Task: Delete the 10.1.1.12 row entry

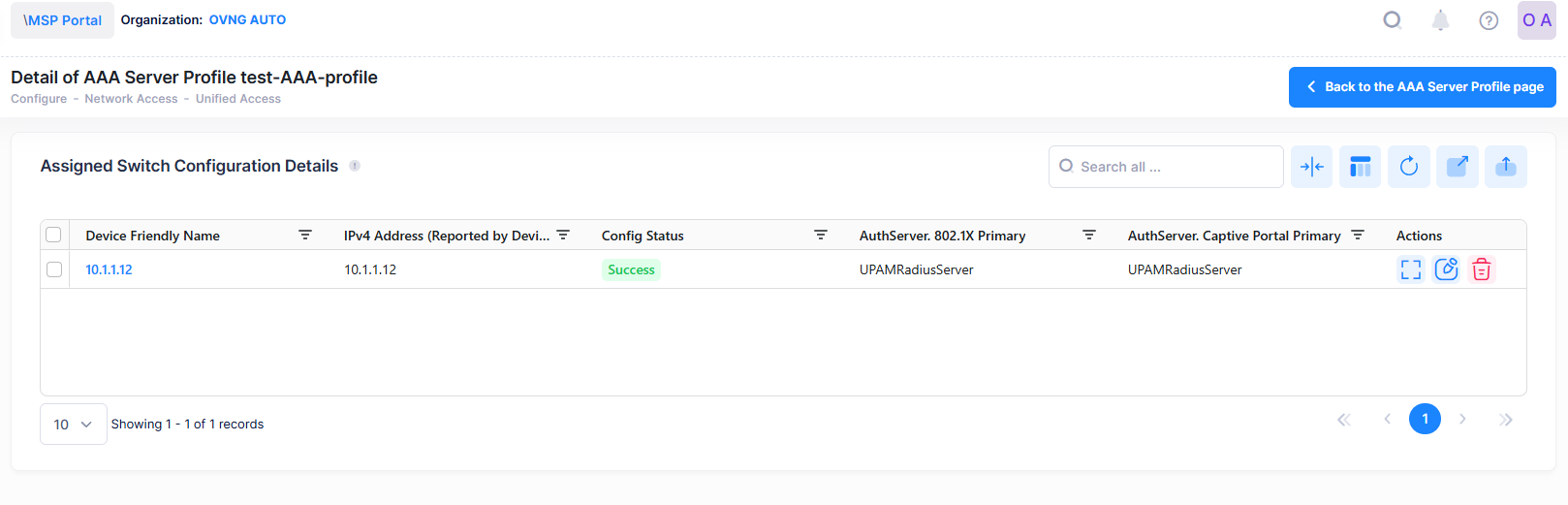Action: point(1481,269)
